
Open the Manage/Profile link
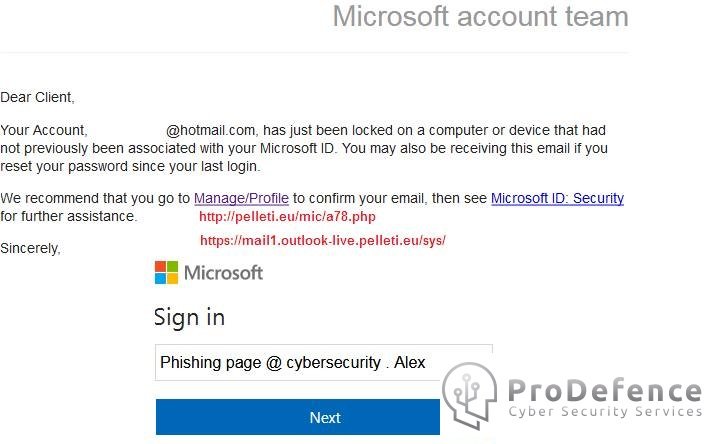tap(241, 199)
